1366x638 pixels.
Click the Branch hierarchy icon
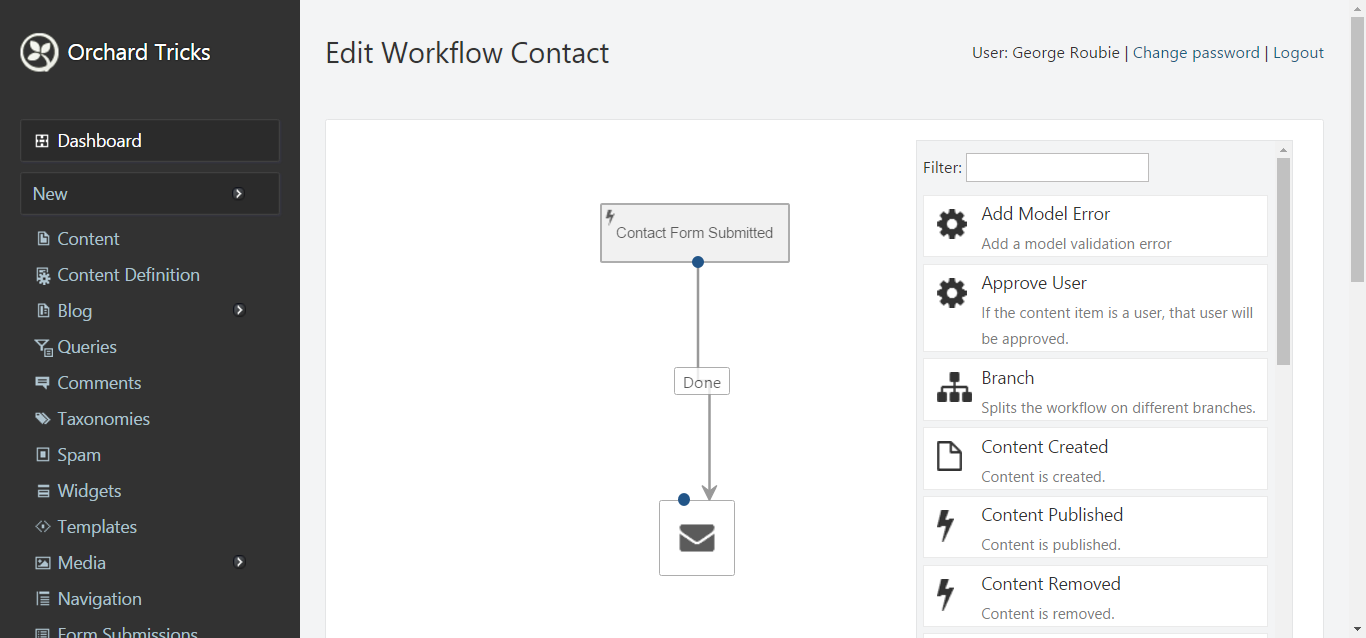tap(954, 387)
